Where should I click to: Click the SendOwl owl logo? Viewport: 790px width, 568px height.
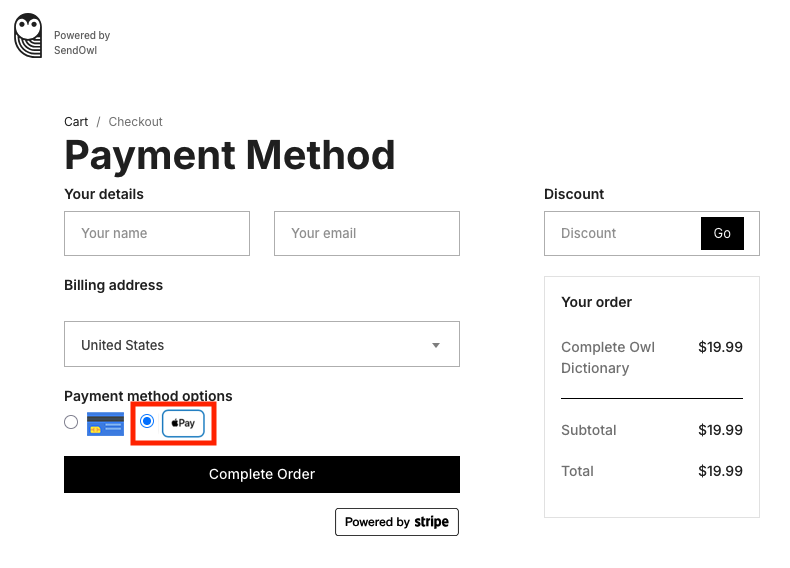[28, 35]
